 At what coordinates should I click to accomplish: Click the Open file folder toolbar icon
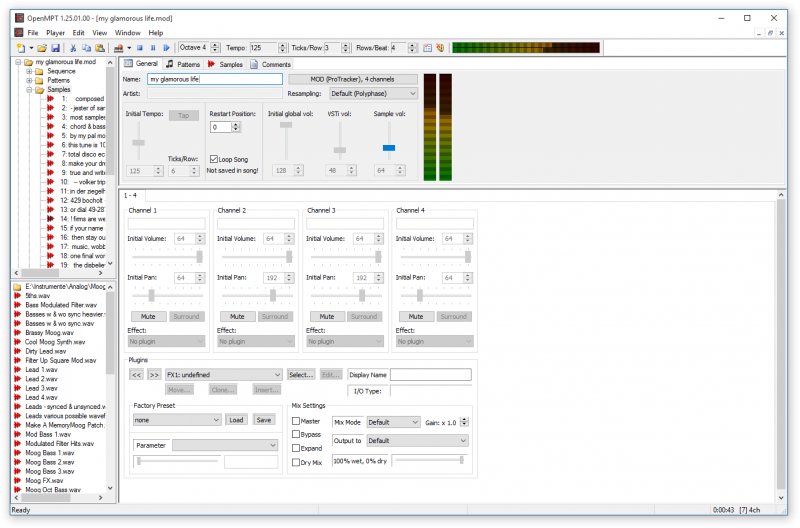click(42, 48)
